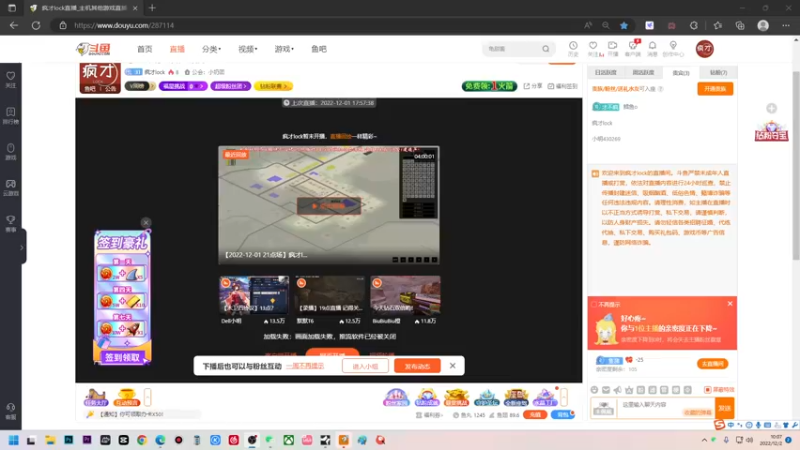800x450 pixels.
Task: Click the Douyu logo in the header
Action: coord(93,49)
